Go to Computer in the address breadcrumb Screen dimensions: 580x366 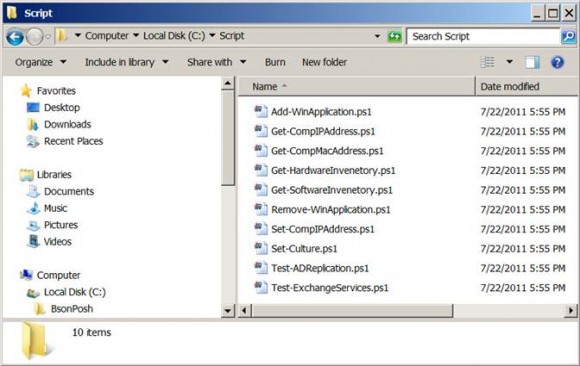tap(107, 36)
